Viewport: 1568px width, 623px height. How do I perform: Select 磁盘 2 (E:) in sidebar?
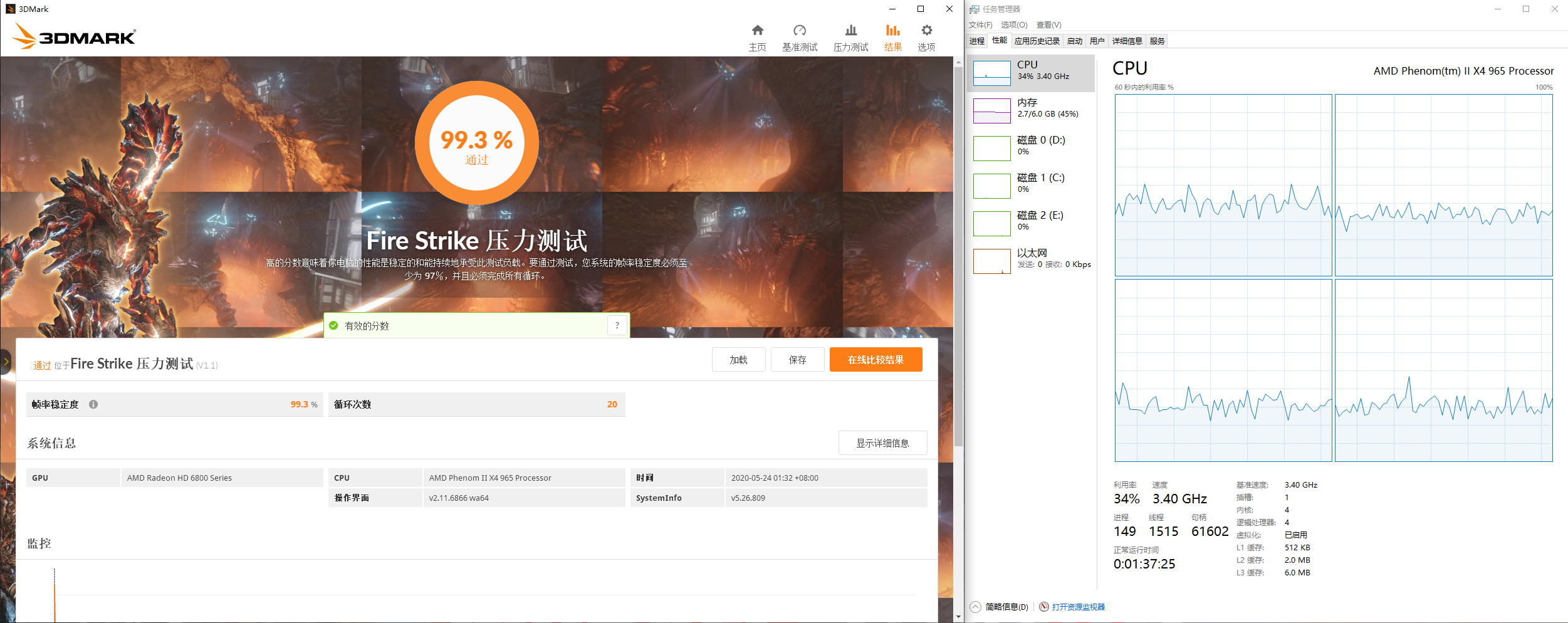1032,224
